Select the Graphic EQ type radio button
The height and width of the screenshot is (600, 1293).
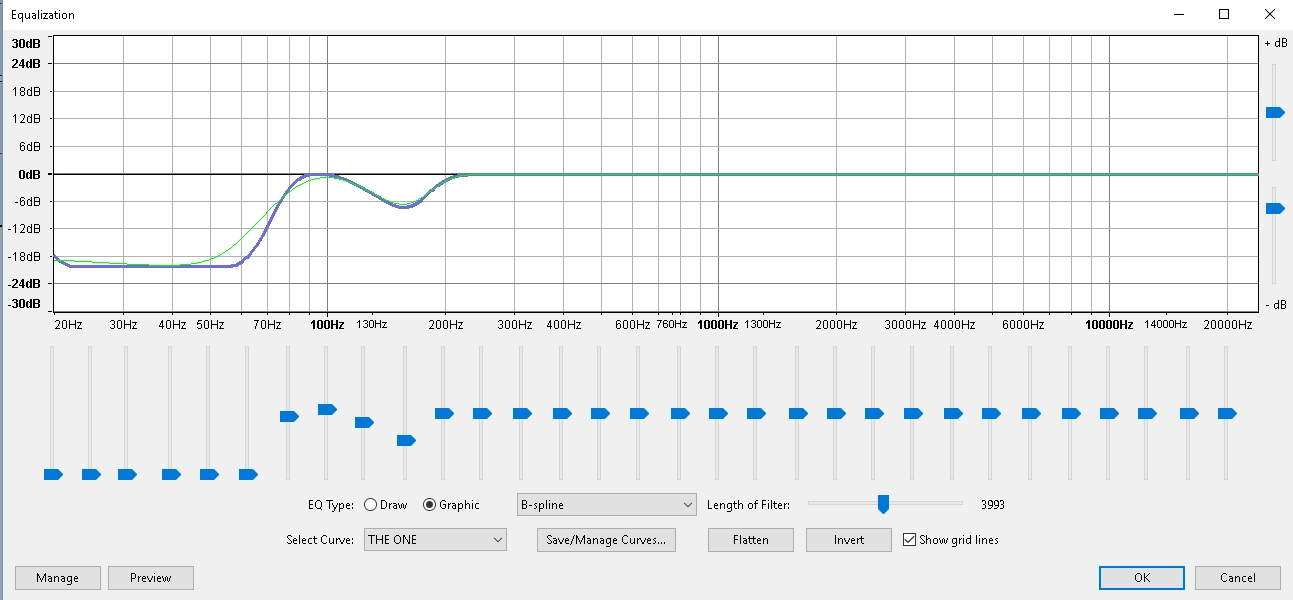(430, 505)
